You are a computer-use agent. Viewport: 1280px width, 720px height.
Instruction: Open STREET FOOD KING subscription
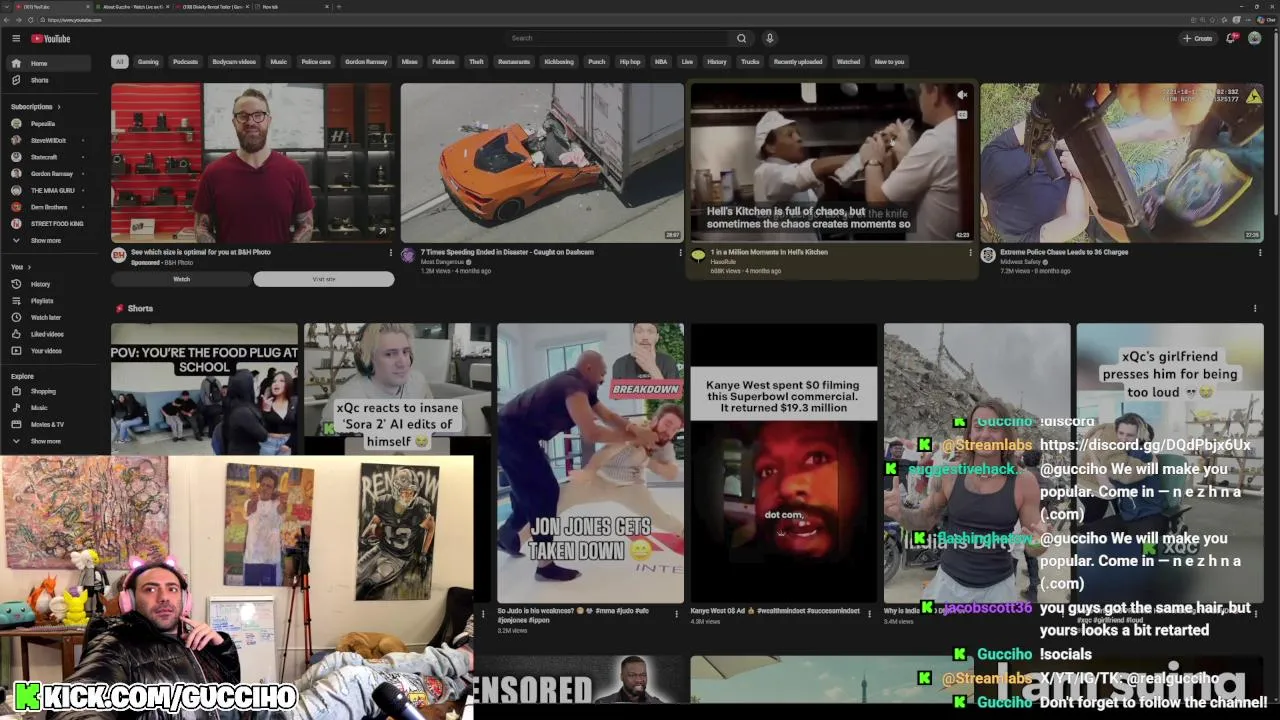point(48,223)
